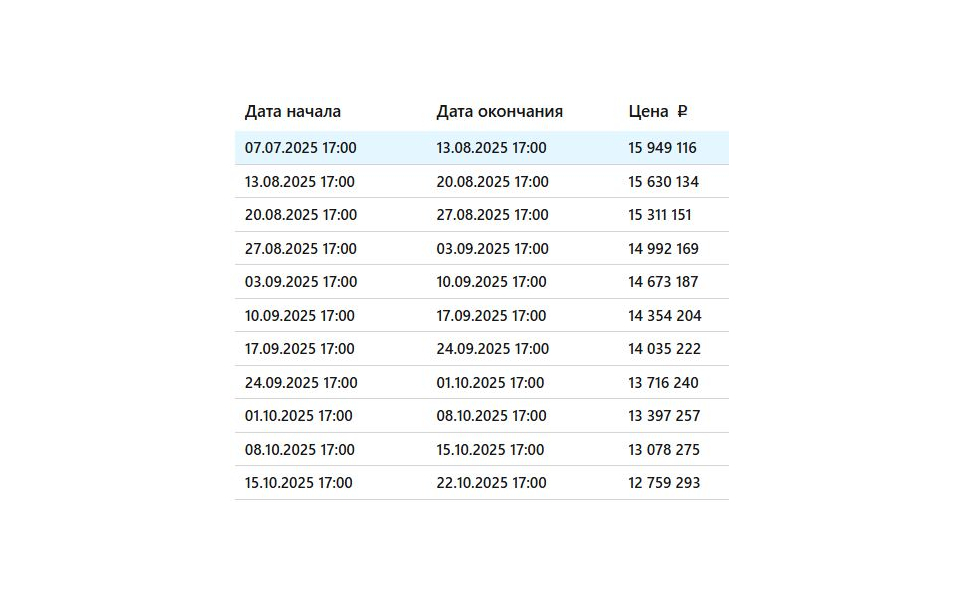
Task: Click row starting 03.09.2025 17:00
Action: [x=482, y=282]
